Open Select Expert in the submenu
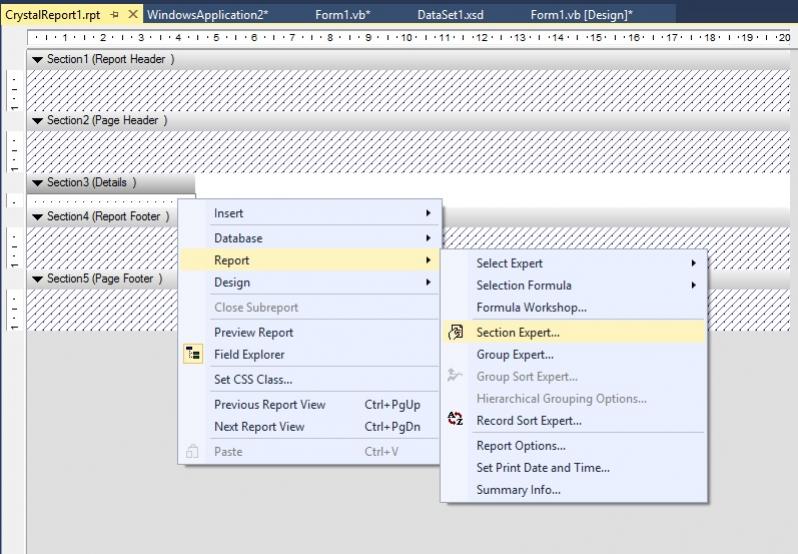Screen dimensions: 798x554 (574, 263)
